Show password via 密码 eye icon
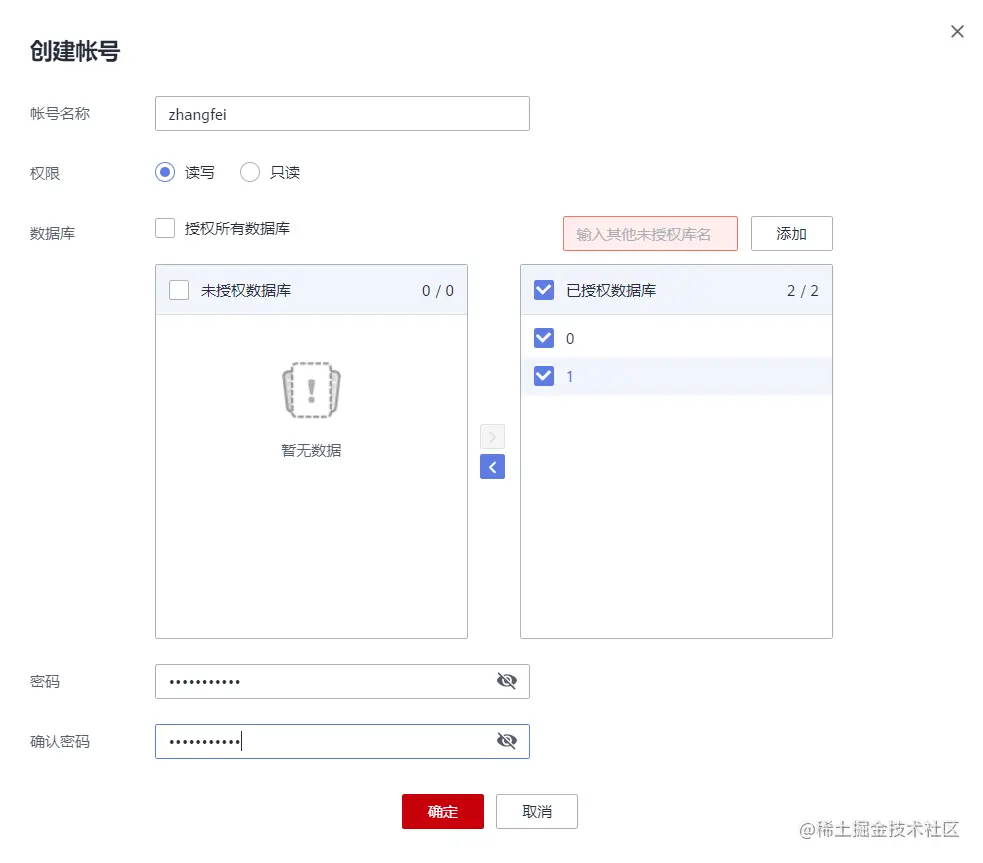 [507, 681]
